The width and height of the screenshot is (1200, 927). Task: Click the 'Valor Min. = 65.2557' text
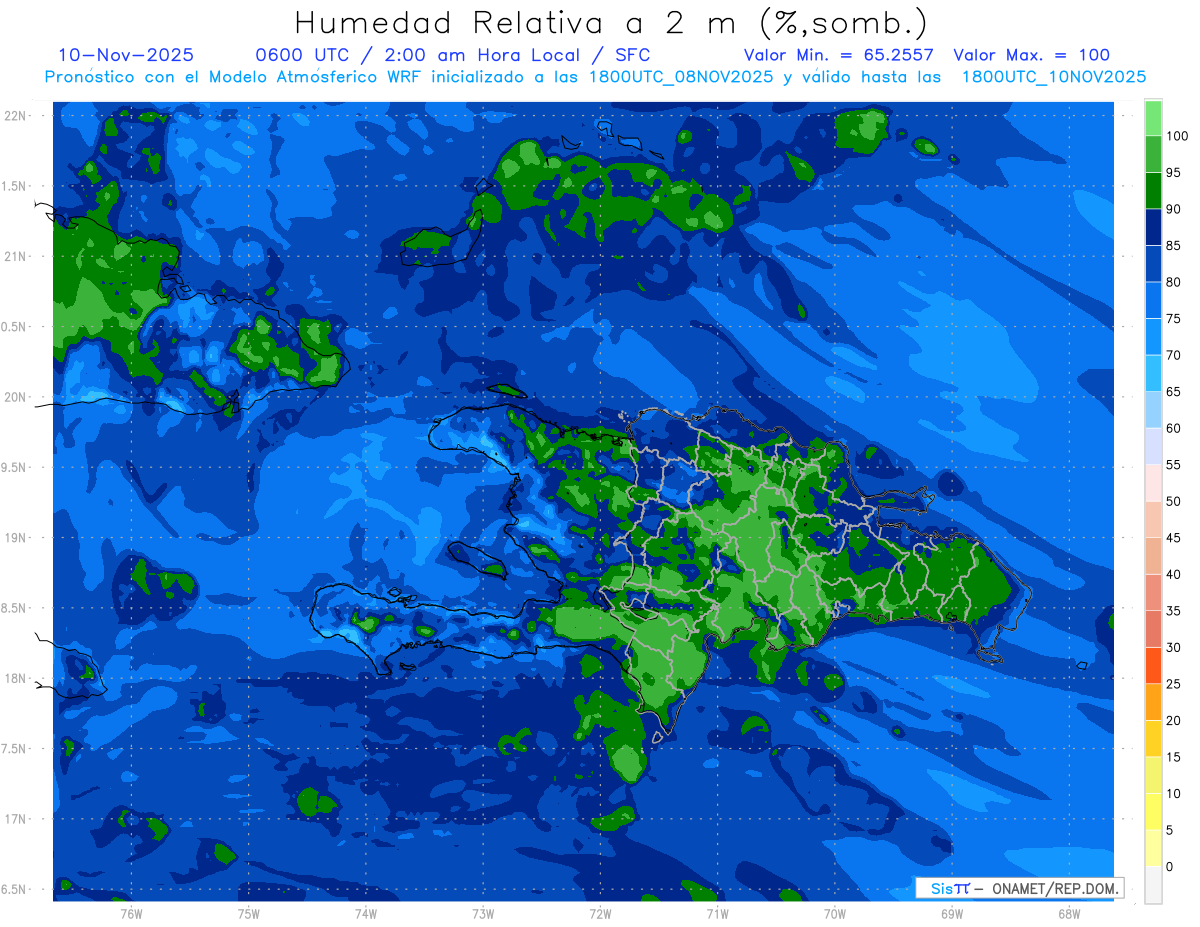[x=839, y=55]
